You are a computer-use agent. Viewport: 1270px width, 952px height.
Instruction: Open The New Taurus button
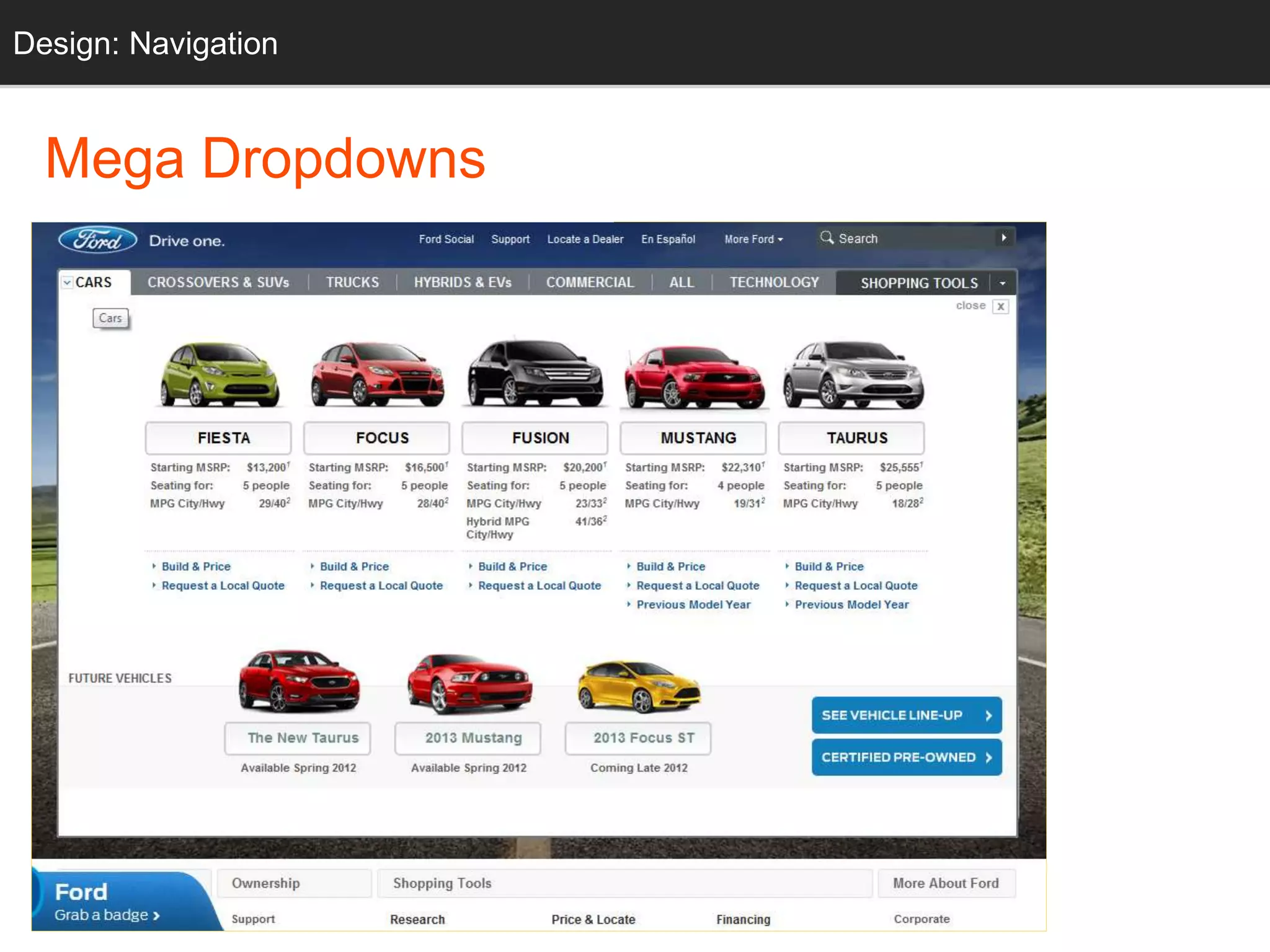point(298,738)
